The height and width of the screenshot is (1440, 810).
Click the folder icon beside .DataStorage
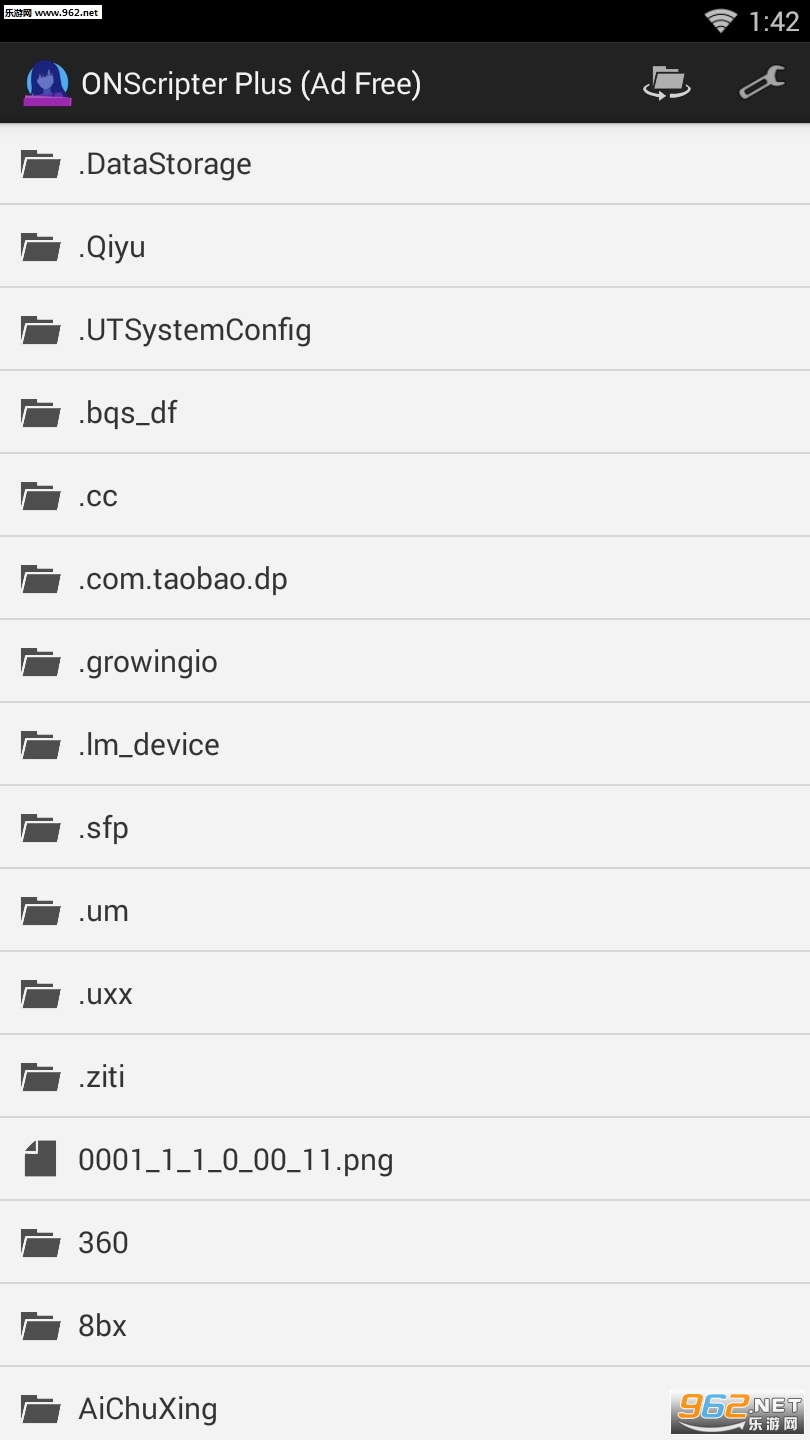41,164
